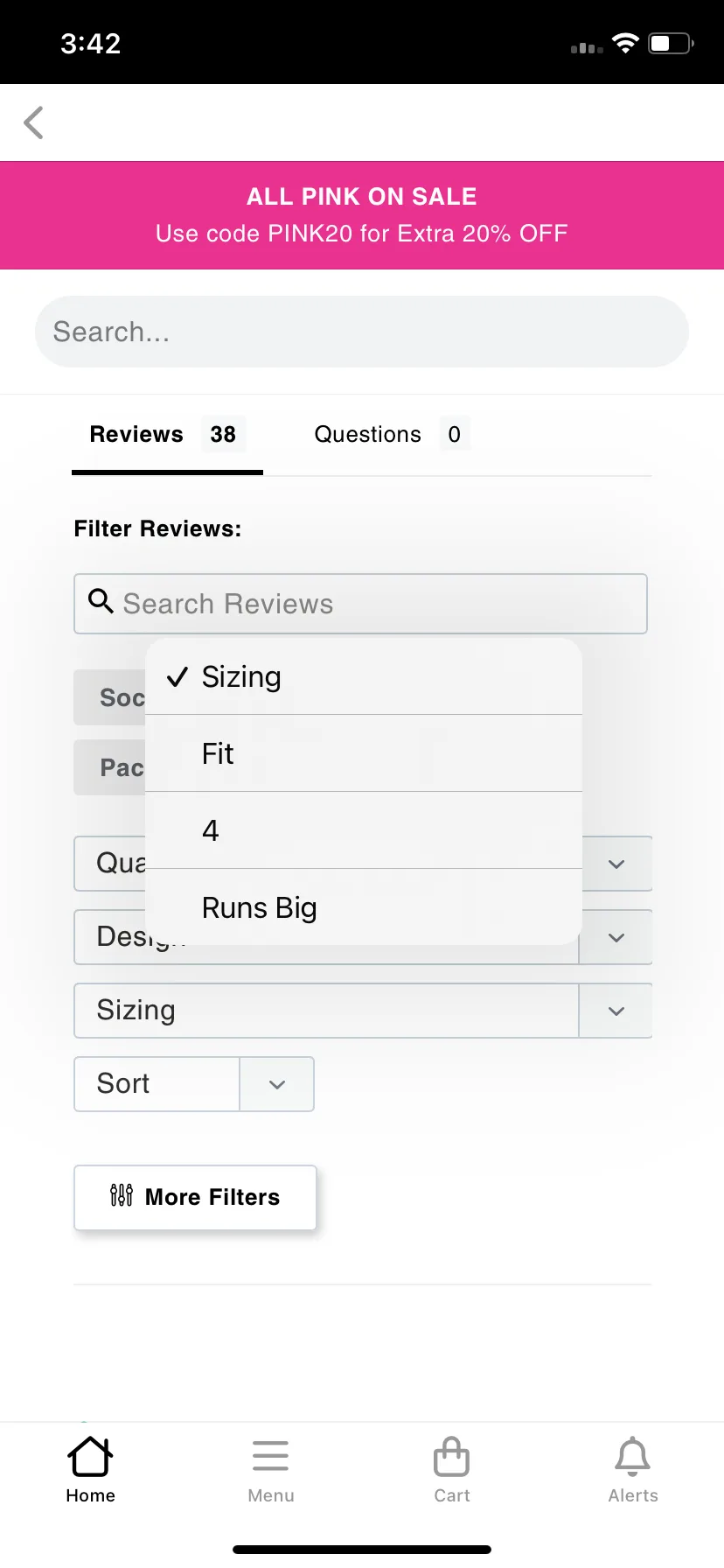The height and width of the screenshot is (1568, 724).
Task: Tap the ALL PINK ON SALE banner
Action: [362, 215]
